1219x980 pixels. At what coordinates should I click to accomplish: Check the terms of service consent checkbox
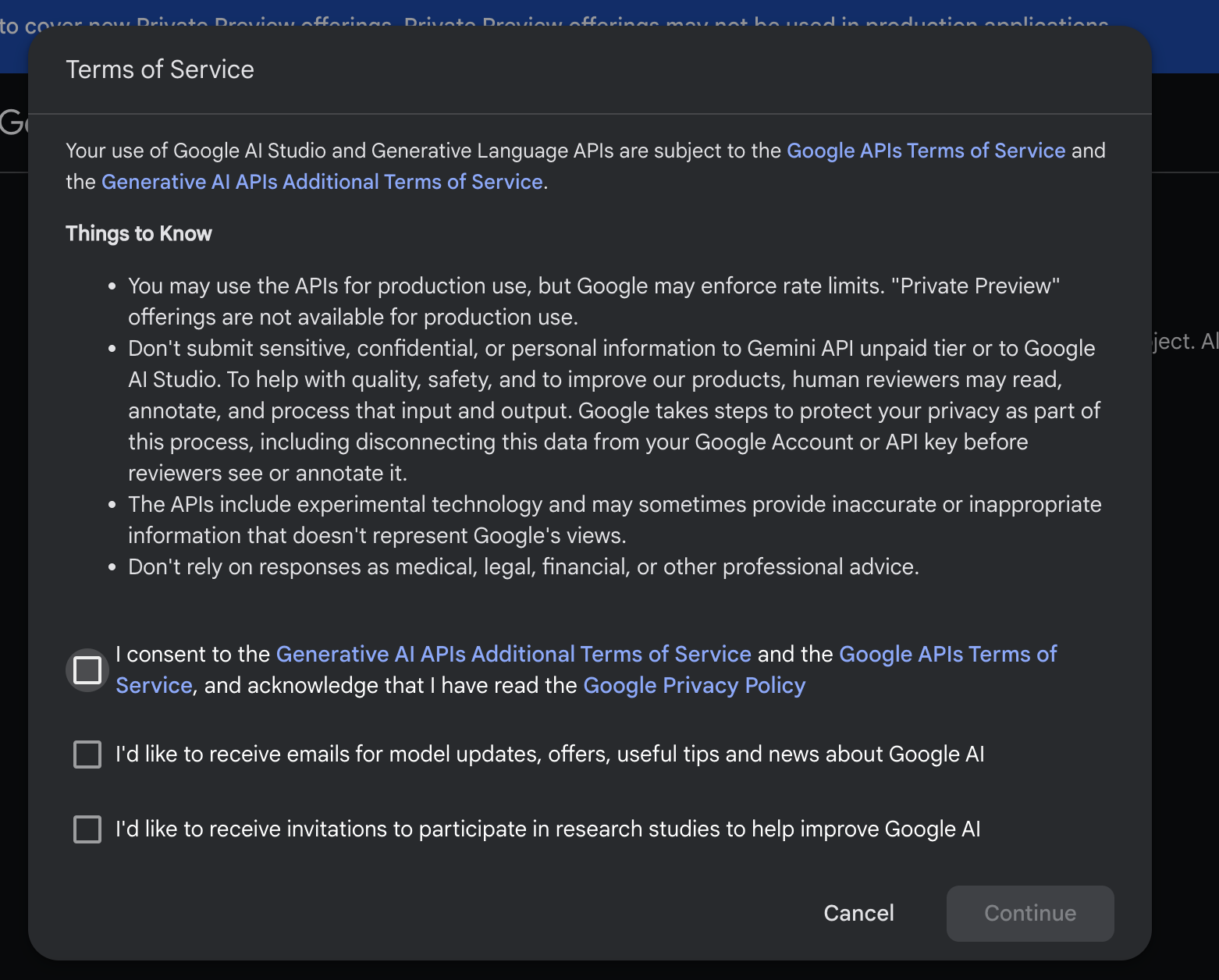[x=87, y=669]
